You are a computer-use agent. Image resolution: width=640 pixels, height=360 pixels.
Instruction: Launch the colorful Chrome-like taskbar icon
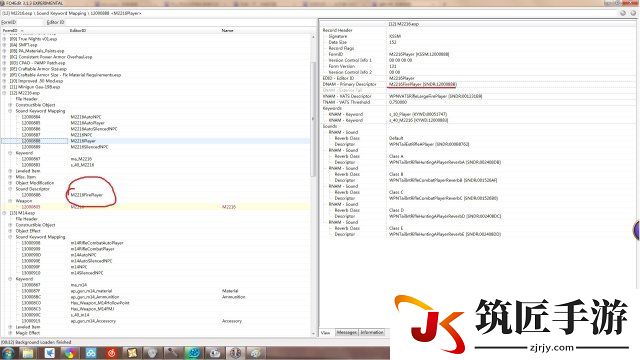(70, 353)
